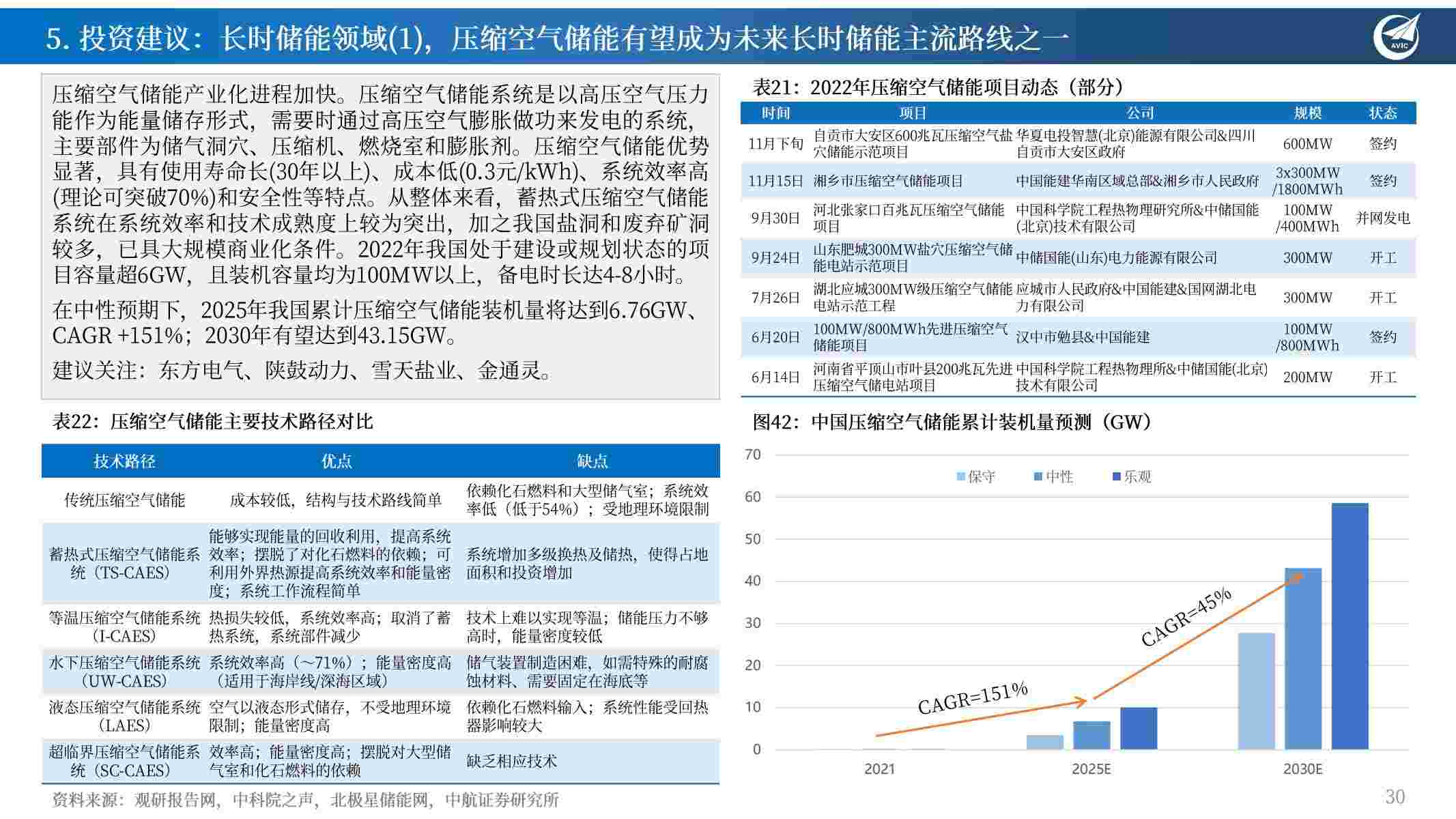Click the page number 30
The height and width of the screenshot is (819, 1456).
coord(1395,797)
